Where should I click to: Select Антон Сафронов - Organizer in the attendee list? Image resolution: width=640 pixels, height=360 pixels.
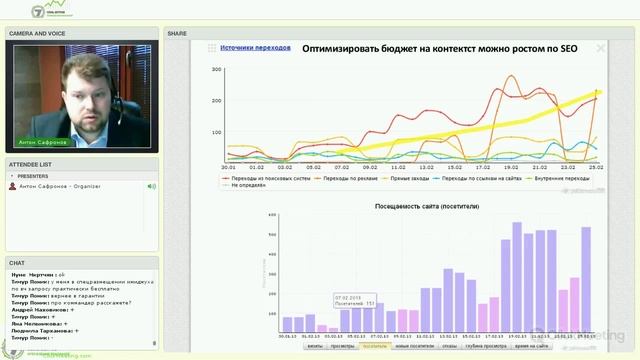[60, 186]
